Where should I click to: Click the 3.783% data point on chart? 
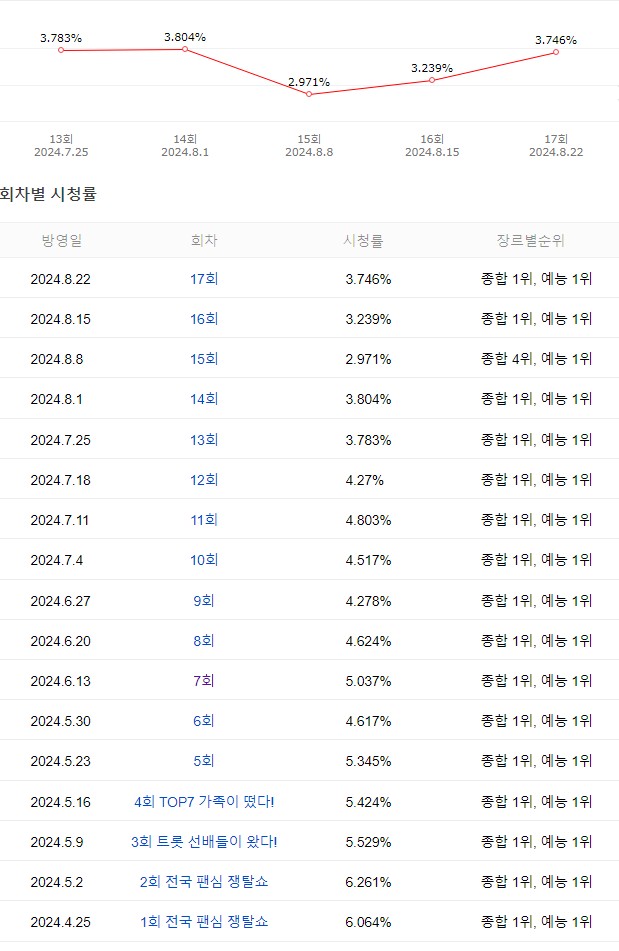[x=61, y=50]
